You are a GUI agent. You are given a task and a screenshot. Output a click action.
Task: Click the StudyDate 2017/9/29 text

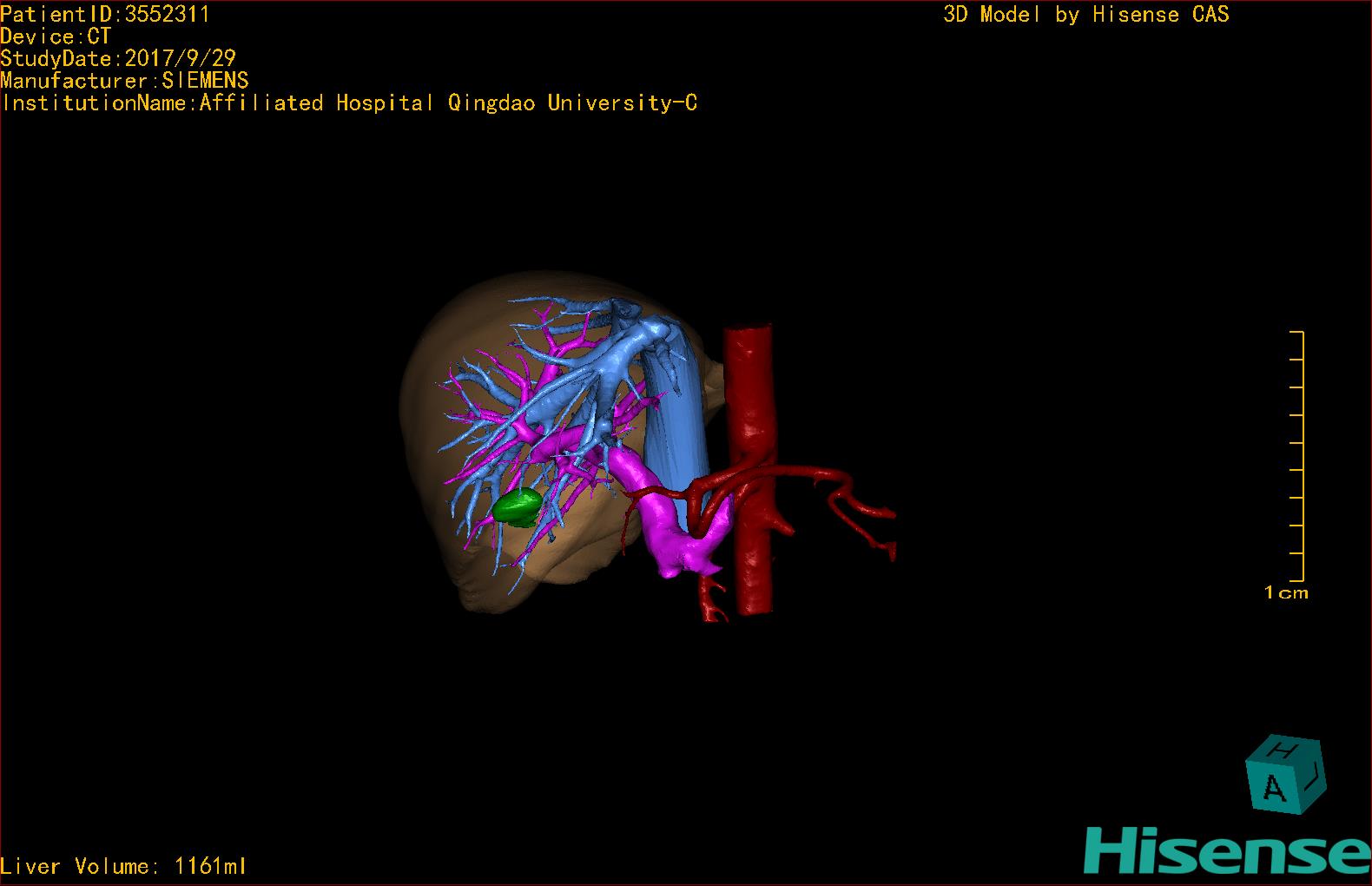click(x=118, y=58)
